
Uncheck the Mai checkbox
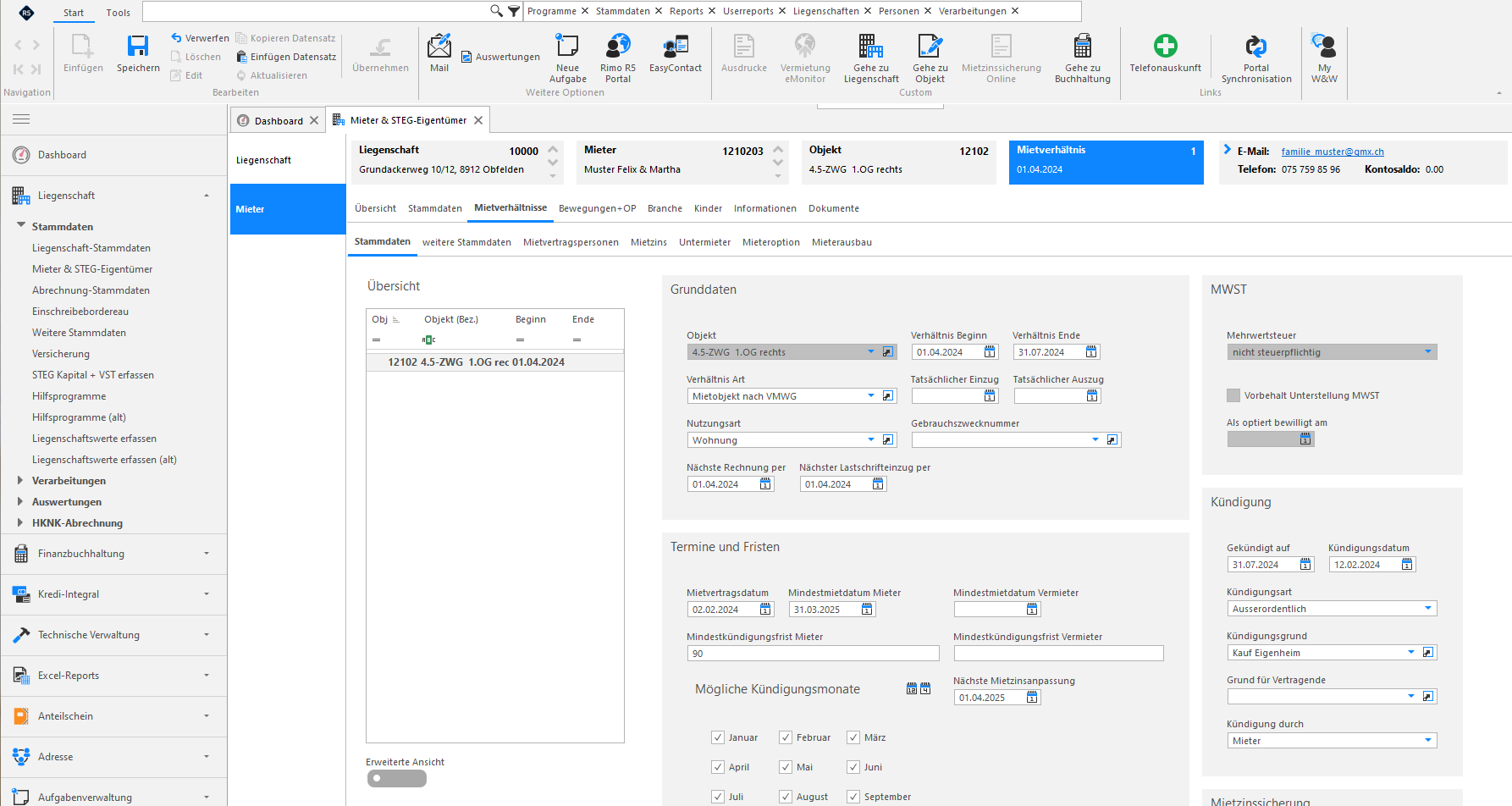786,767
